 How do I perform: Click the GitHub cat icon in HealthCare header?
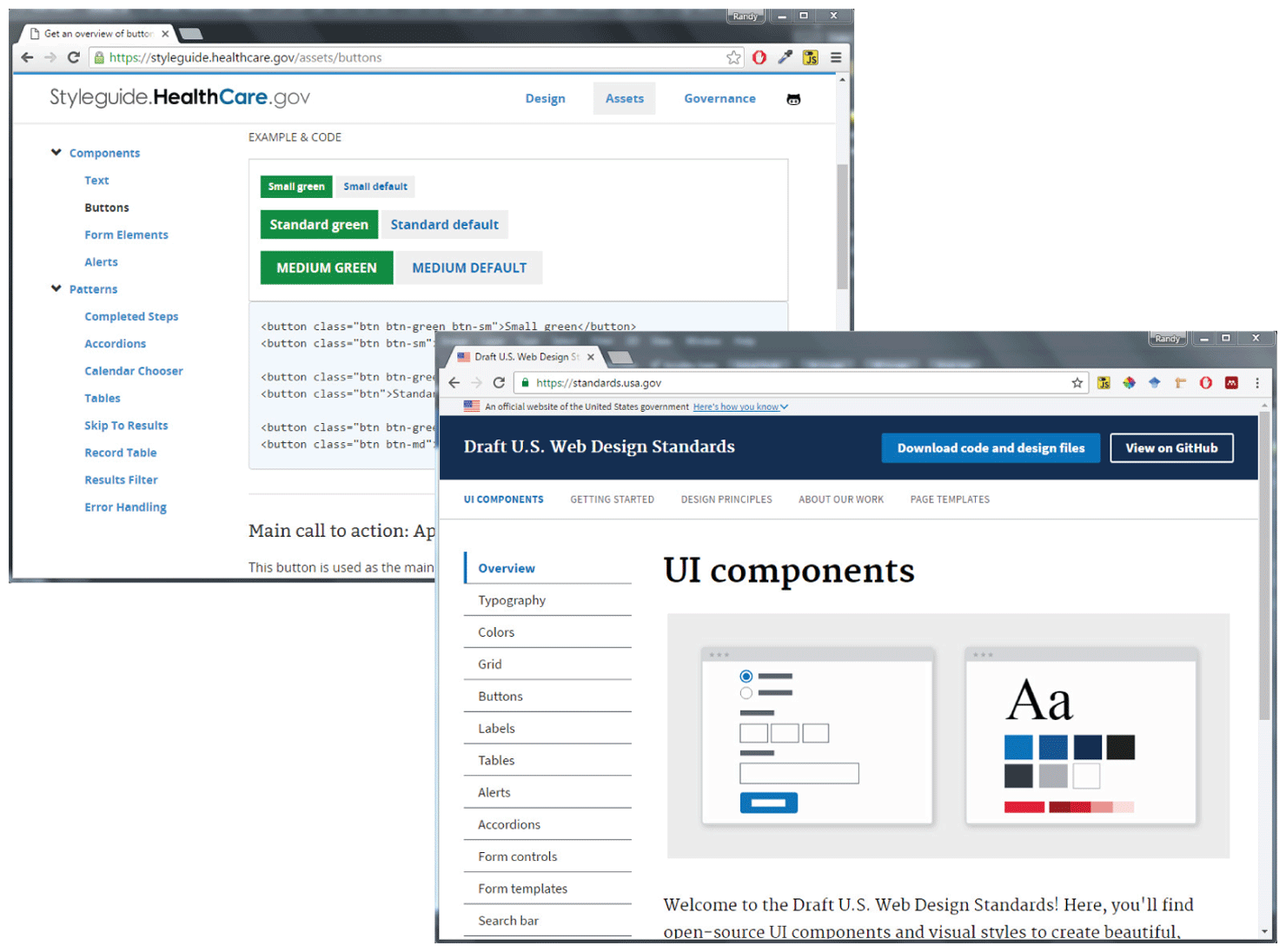[x=792, y=100]
